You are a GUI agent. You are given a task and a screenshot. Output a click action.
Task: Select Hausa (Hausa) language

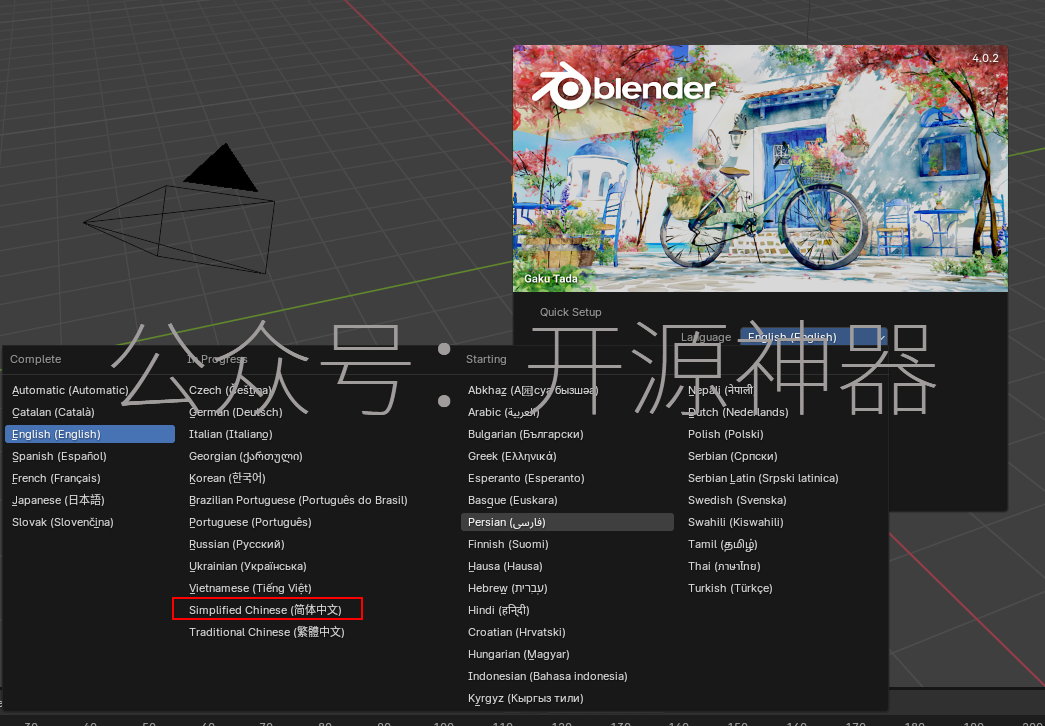pyautogui.click(x=567, y=566)
